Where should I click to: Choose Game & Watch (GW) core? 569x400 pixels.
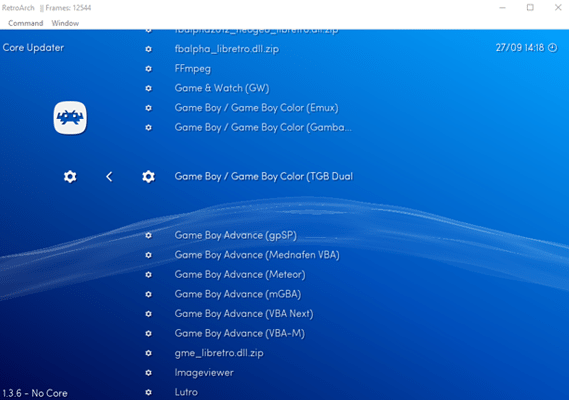click(x=222, y=88)
